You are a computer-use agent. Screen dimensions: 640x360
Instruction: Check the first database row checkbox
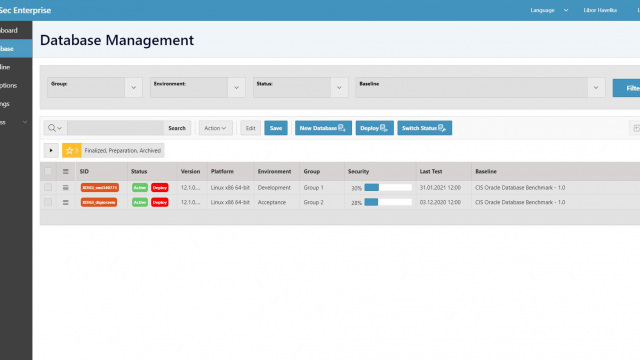48,187
